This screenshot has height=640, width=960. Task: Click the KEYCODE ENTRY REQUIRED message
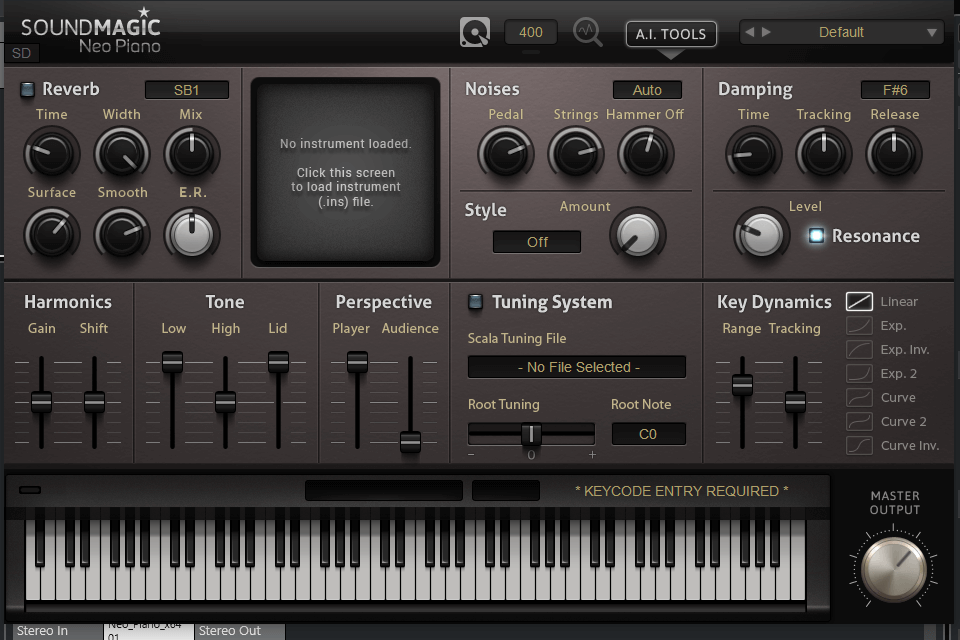[x=681, y=491]
